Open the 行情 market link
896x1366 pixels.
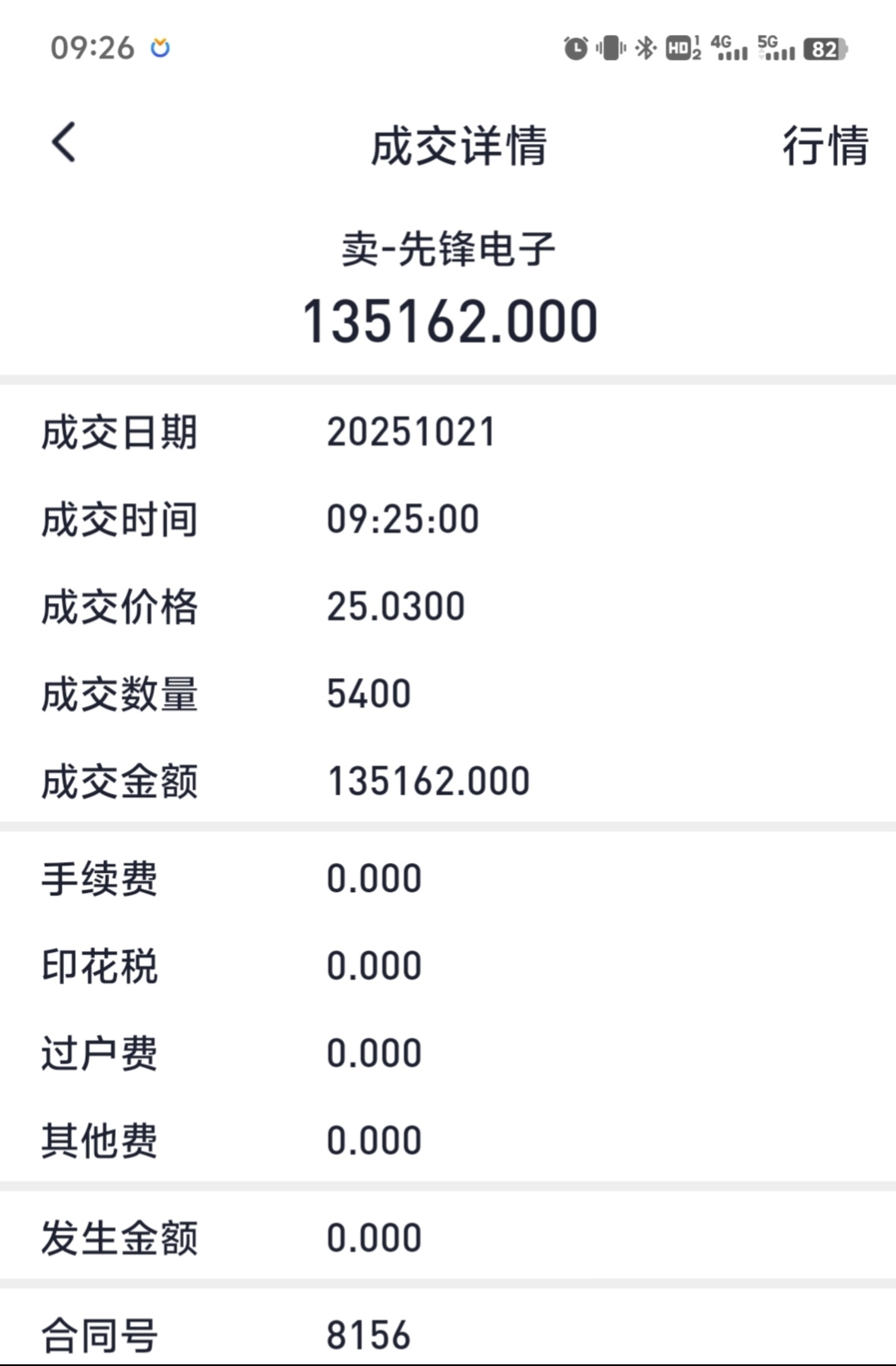tap(825, 146)
